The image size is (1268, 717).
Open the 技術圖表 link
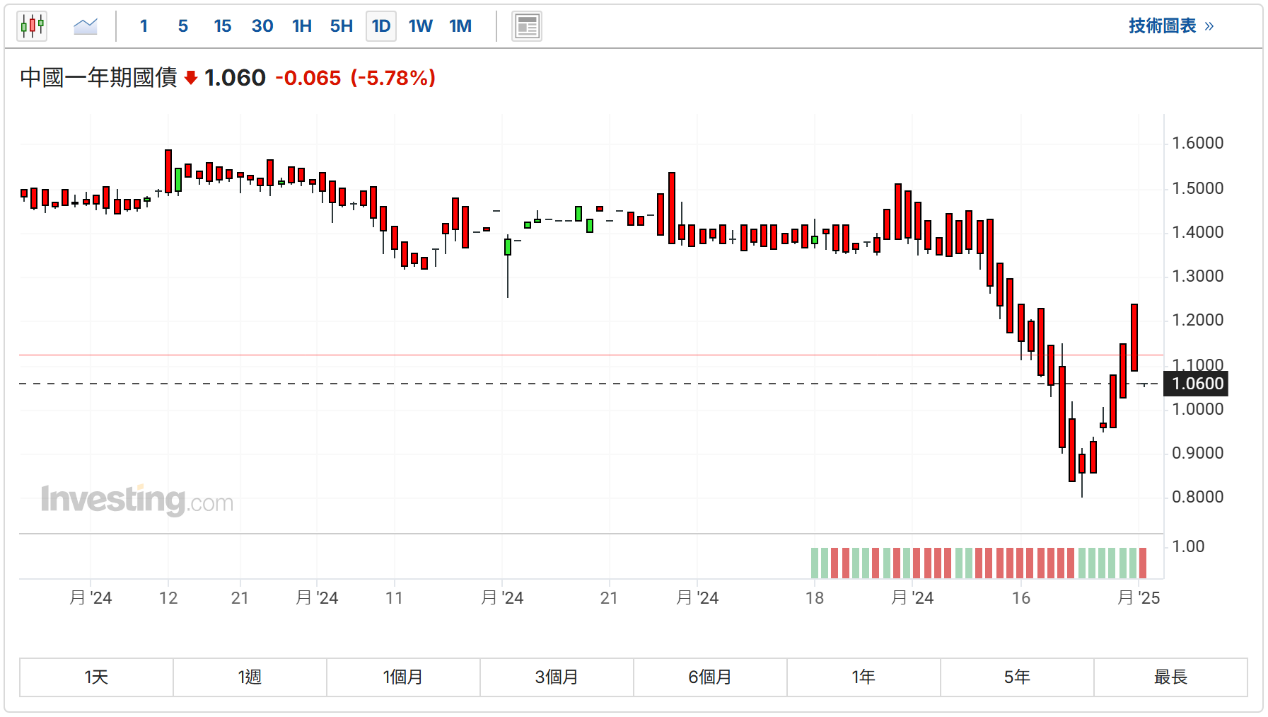click(1171, 26)
